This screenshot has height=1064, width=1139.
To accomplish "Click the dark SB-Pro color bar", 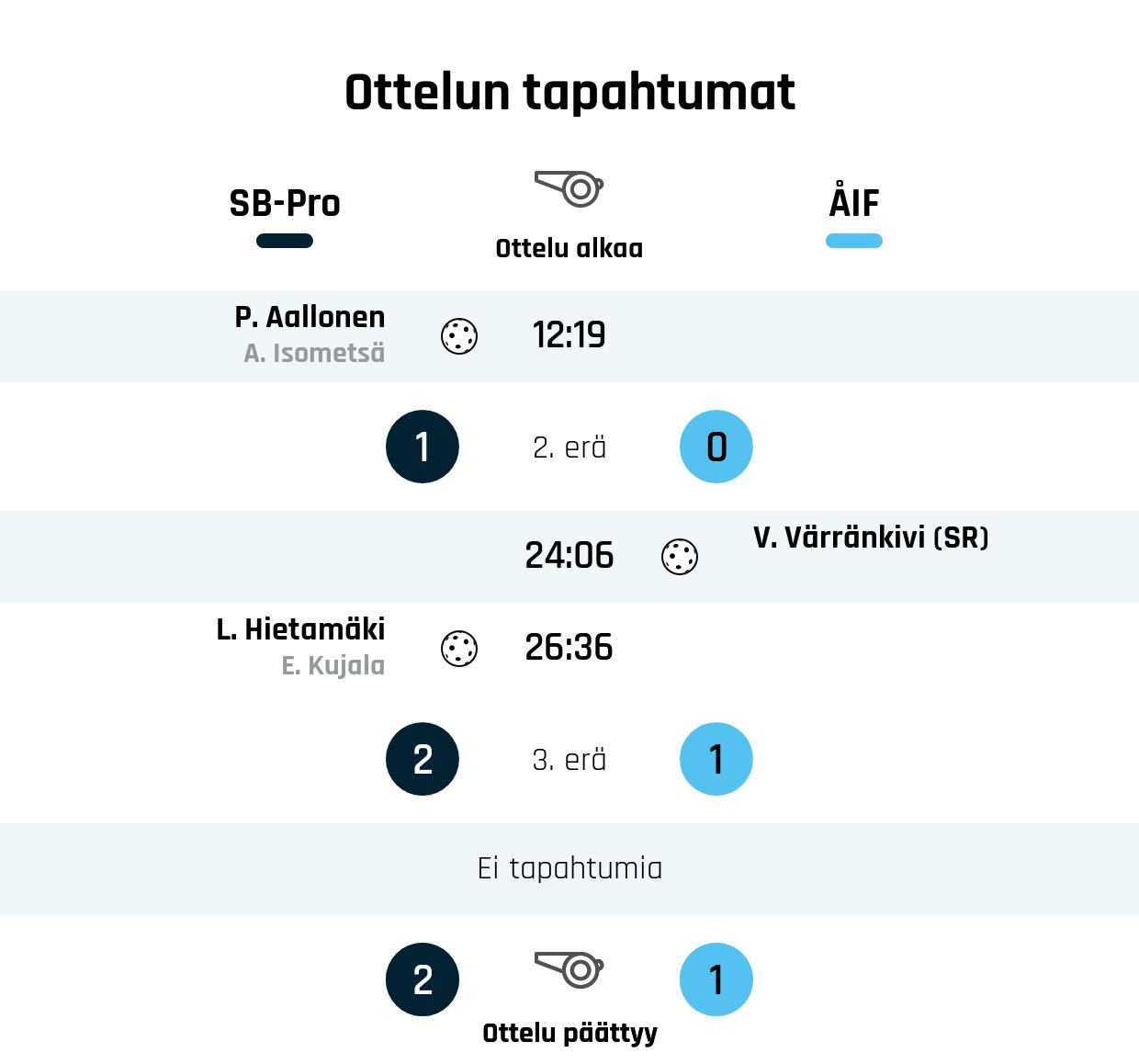I will coord(285,241).
